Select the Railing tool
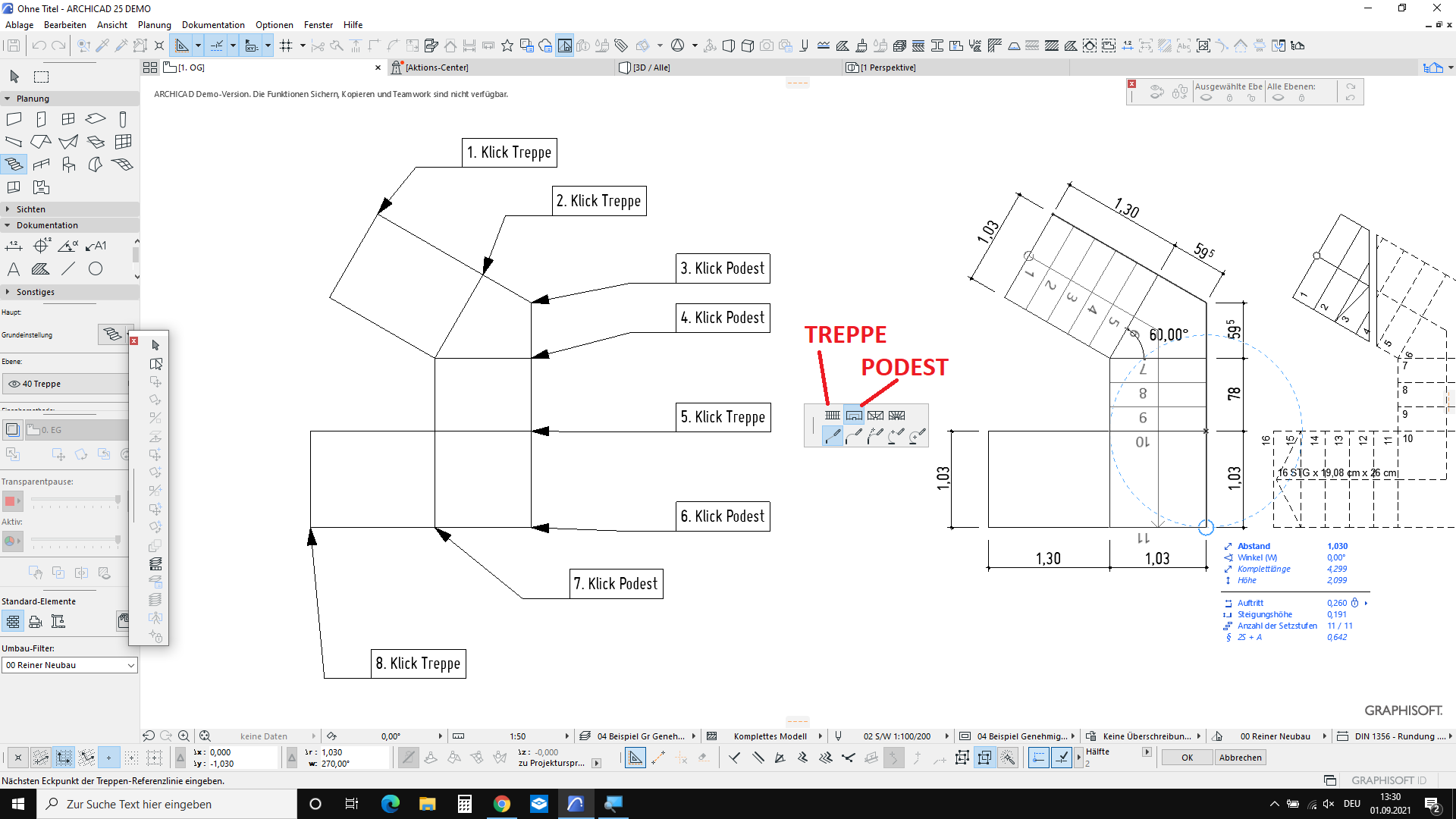This screenshot has height=819, width=1456. coord(41,165)
